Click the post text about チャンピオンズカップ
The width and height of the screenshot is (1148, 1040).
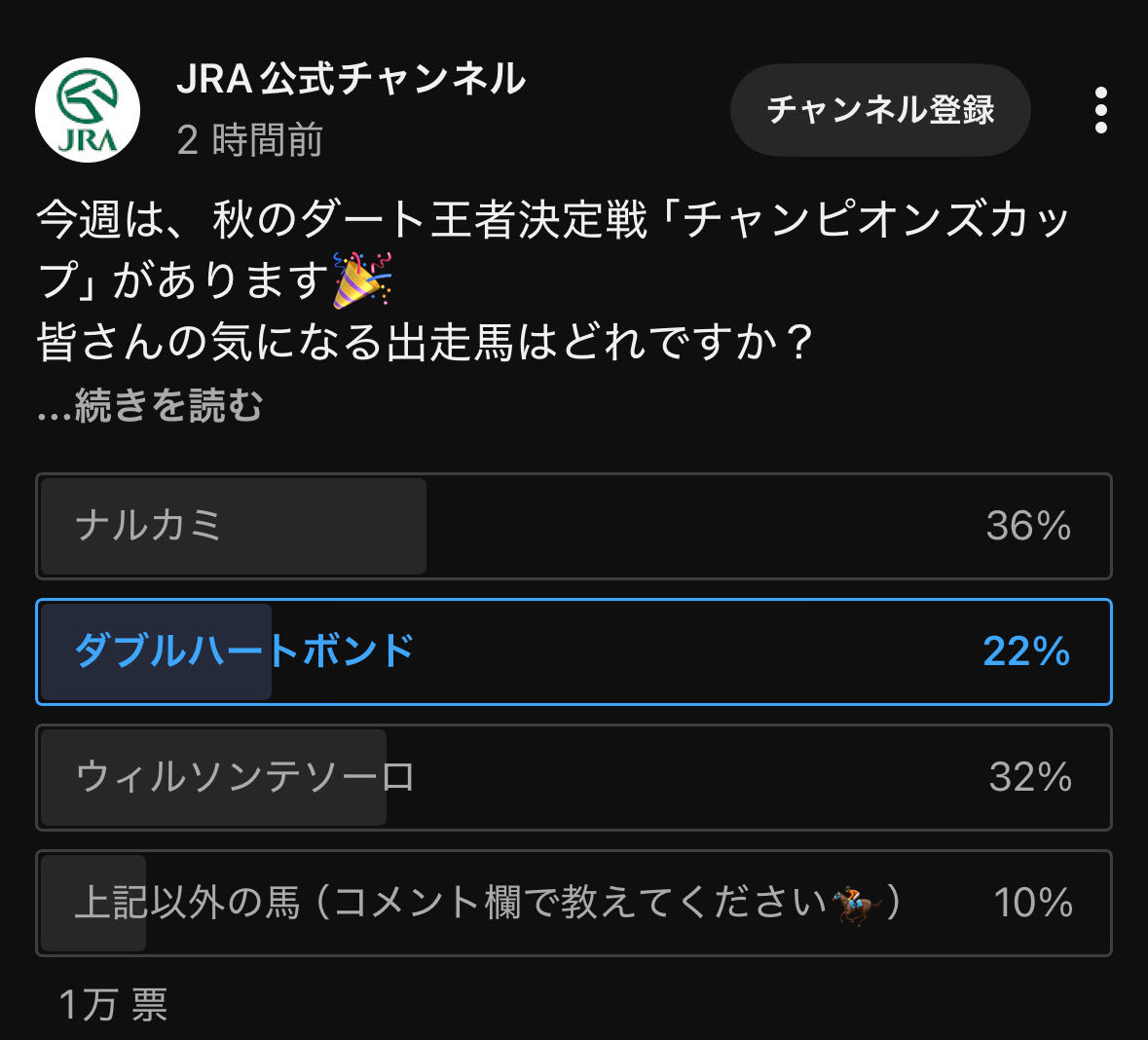pyautogui.click(x=553, y=221)
